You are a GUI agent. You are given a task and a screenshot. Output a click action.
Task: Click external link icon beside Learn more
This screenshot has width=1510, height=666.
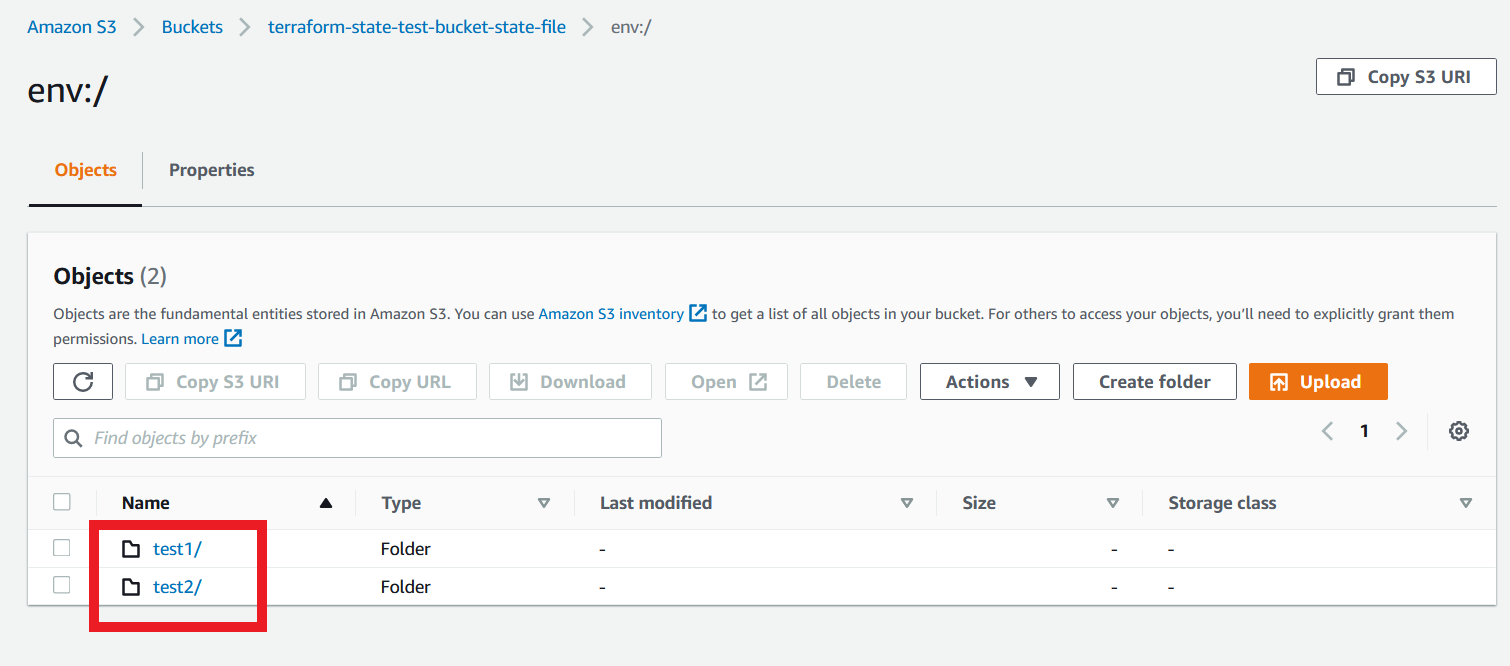coord(233,338)
